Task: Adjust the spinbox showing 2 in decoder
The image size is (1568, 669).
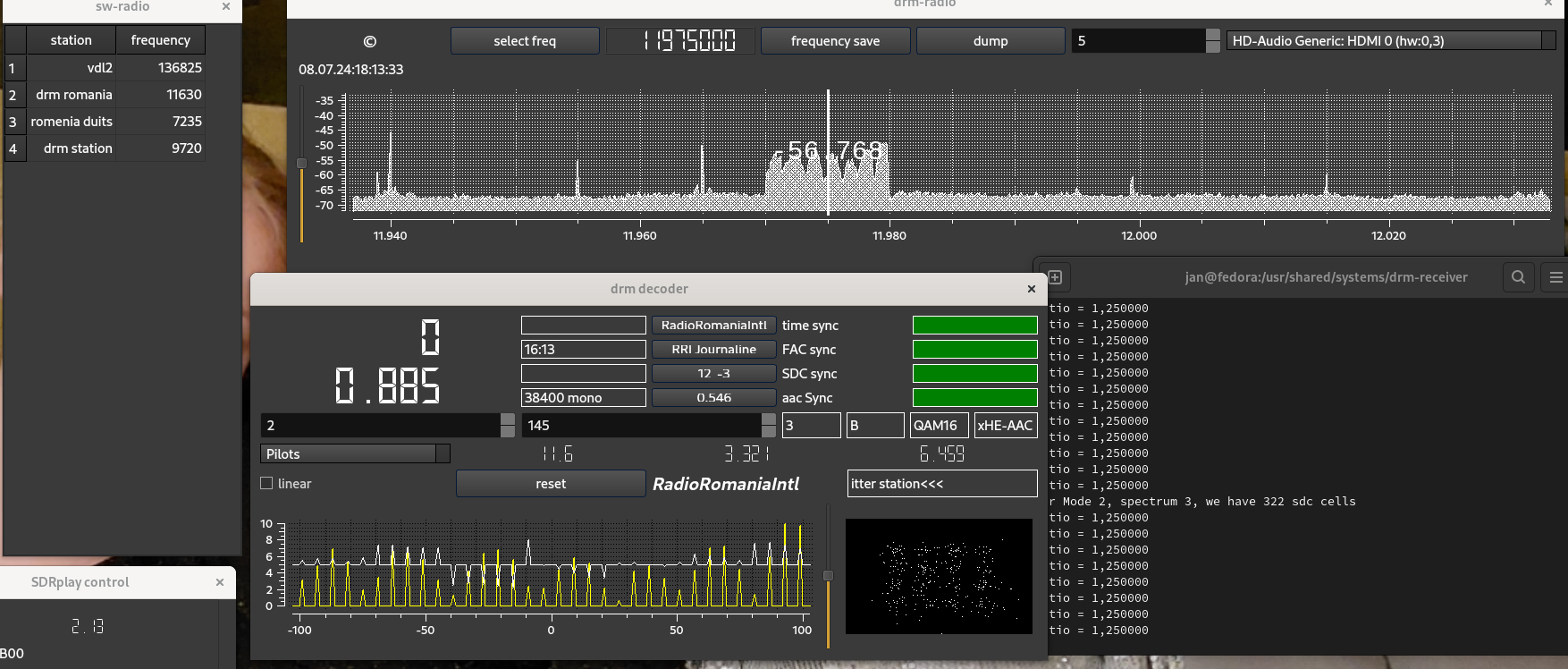Action: (388, 426)
